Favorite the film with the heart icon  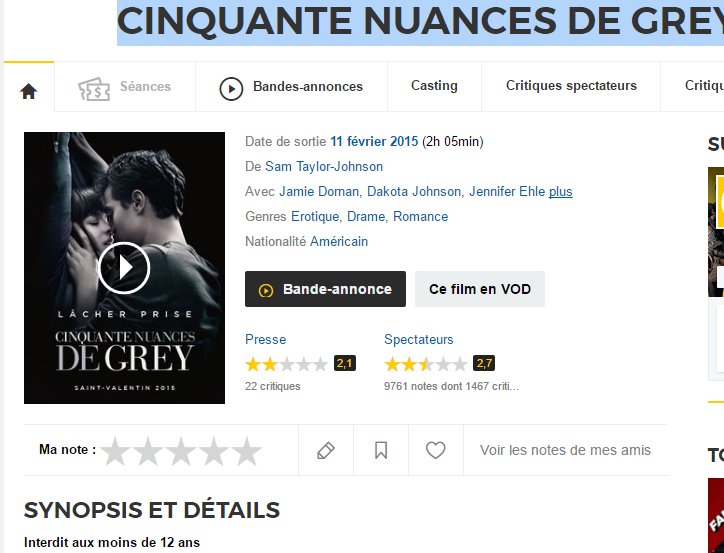(435, 450)
